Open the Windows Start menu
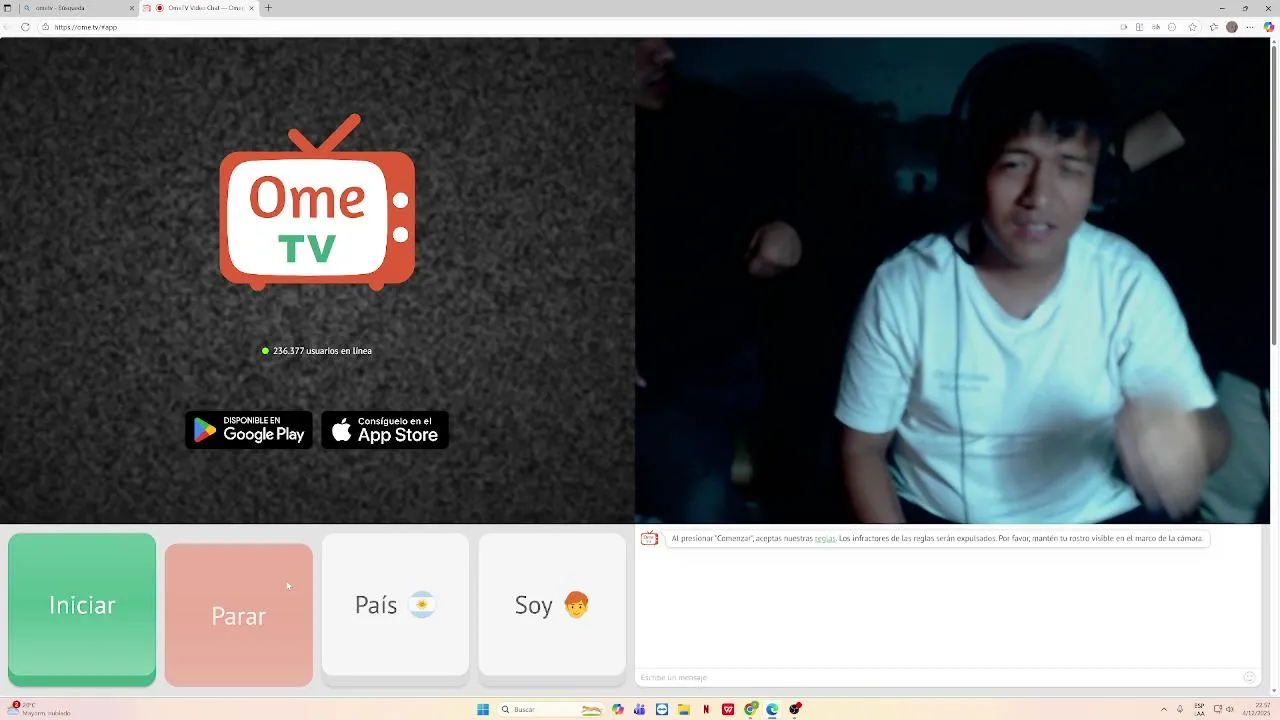 tap(483, 709)
